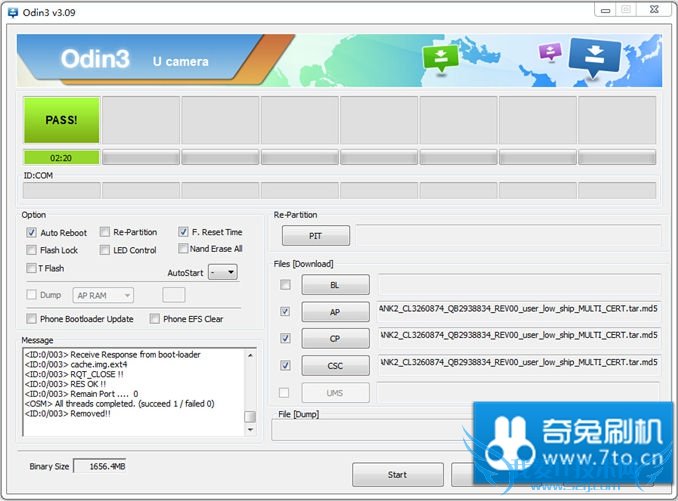Click the UMS file button
Screen dimensions: 678x501
click(x=336, y=393)
